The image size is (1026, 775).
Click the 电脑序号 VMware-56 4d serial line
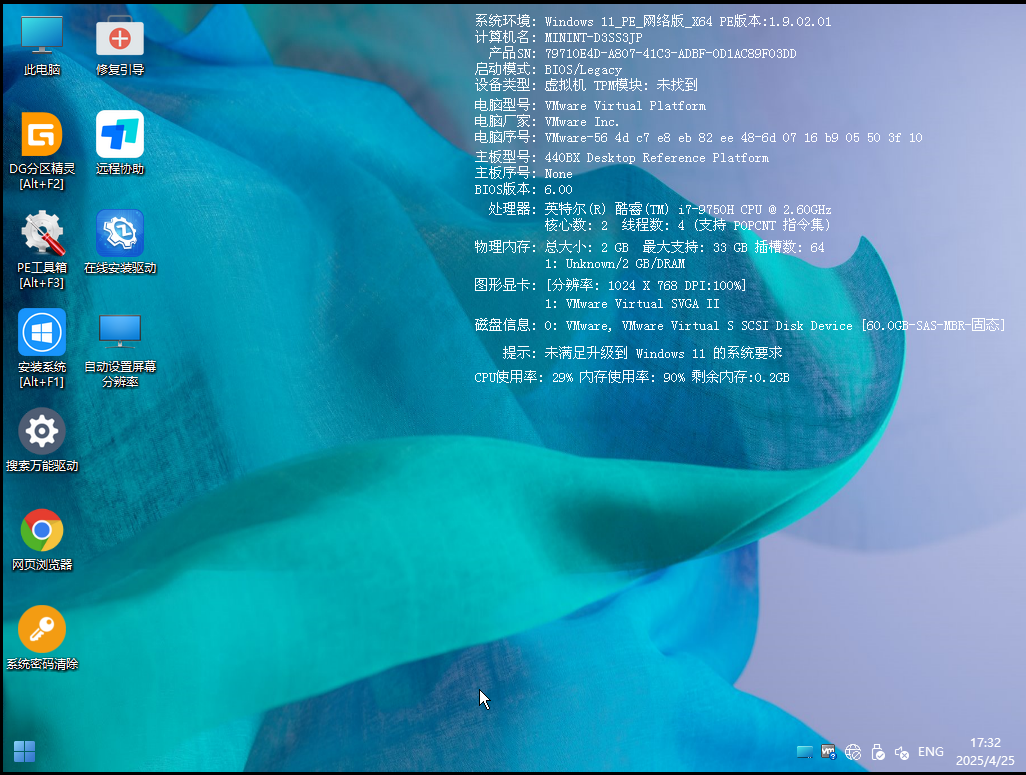698,137
